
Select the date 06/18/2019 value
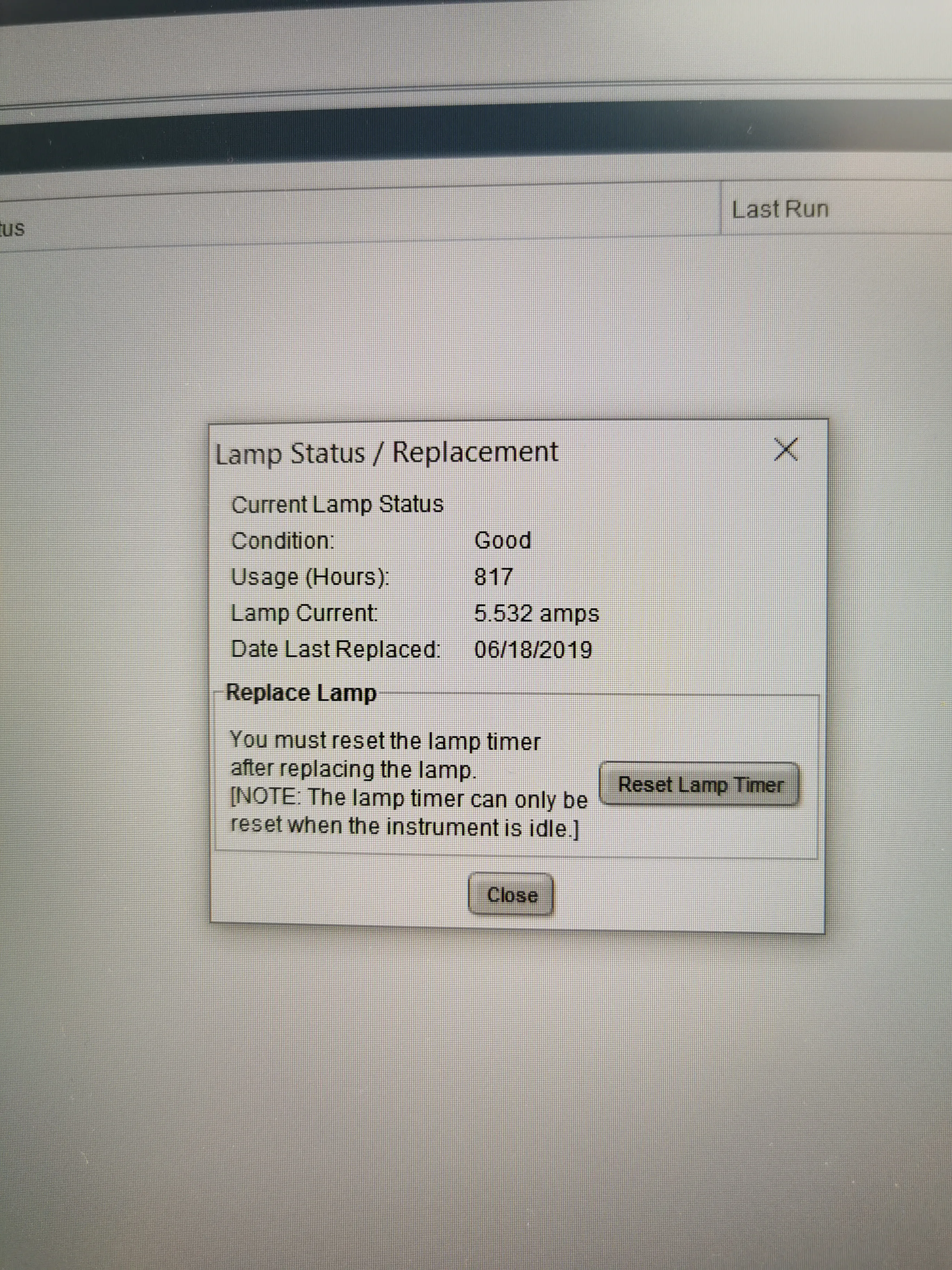533,650
